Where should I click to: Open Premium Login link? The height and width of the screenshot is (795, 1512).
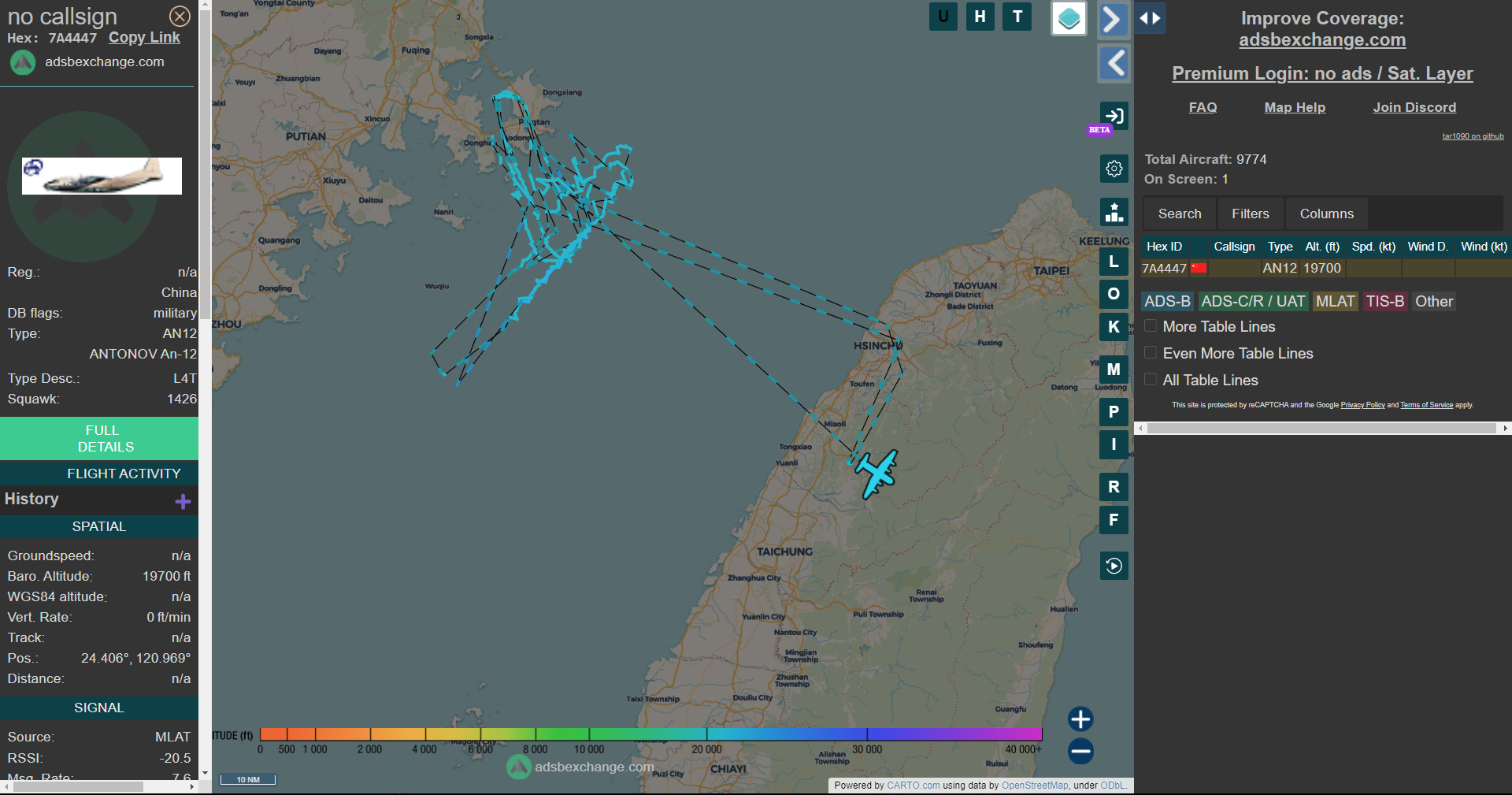(x=1322, y=73)
